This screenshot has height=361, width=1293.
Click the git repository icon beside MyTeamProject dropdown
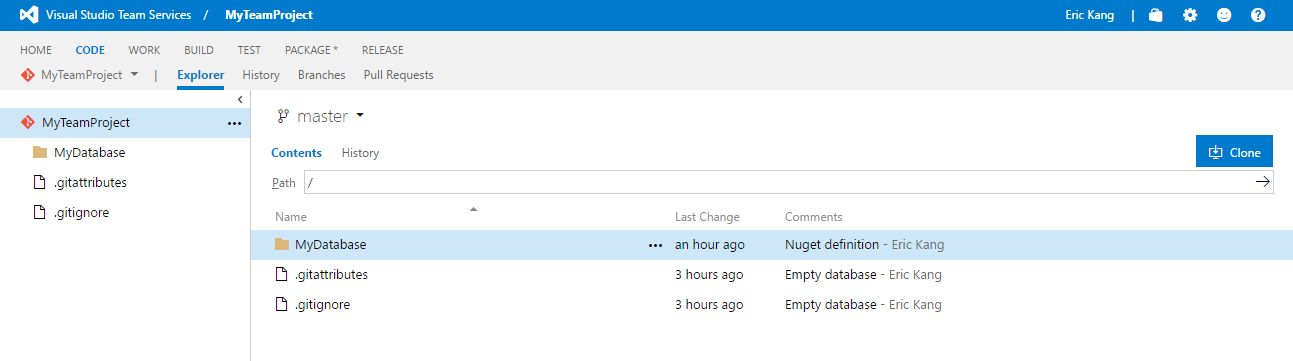point(28,75)
